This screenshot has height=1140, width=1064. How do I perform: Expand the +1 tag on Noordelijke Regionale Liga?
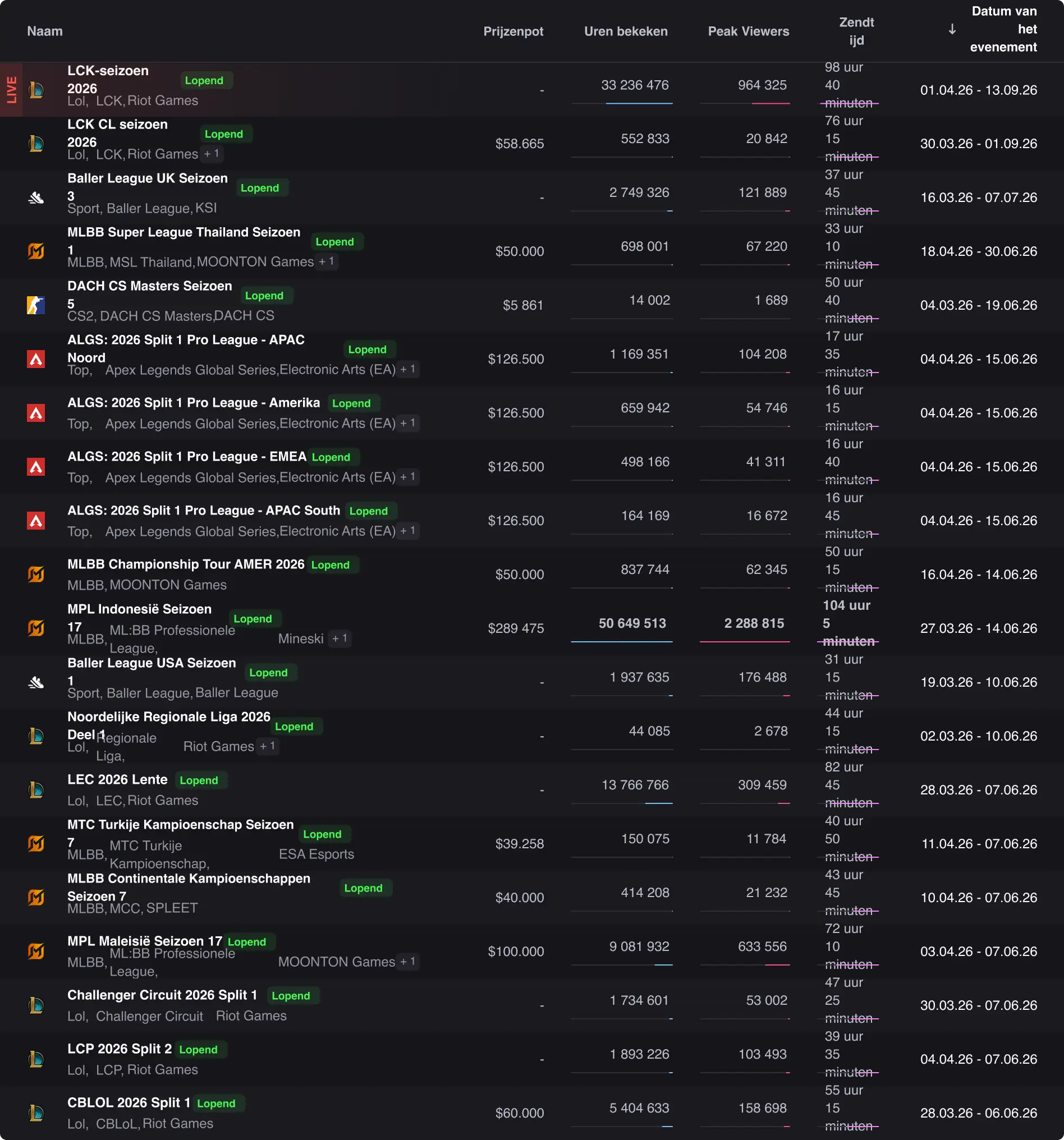point(268,746)
